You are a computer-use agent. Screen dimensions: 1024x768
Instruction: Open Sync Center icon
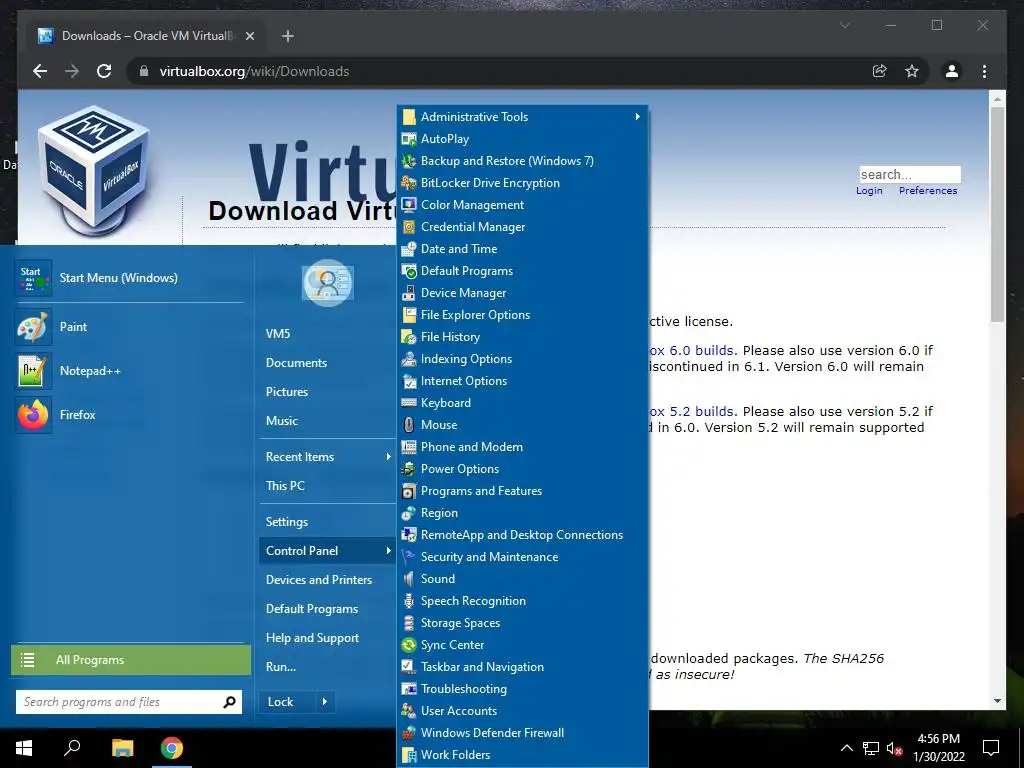point(409,645)
